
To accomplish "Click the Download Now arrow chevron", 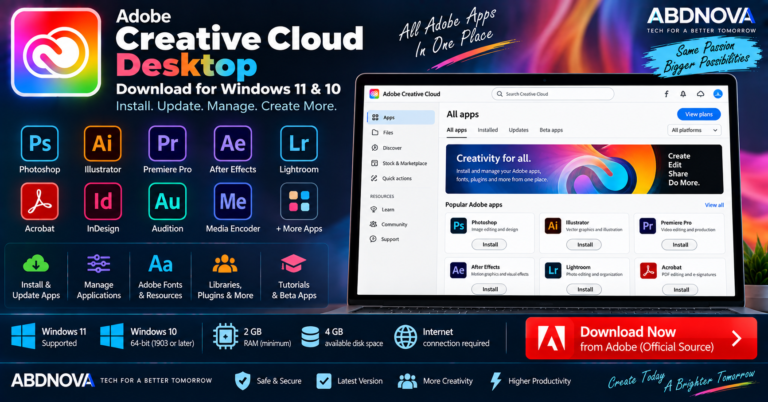I will [737, 338].
